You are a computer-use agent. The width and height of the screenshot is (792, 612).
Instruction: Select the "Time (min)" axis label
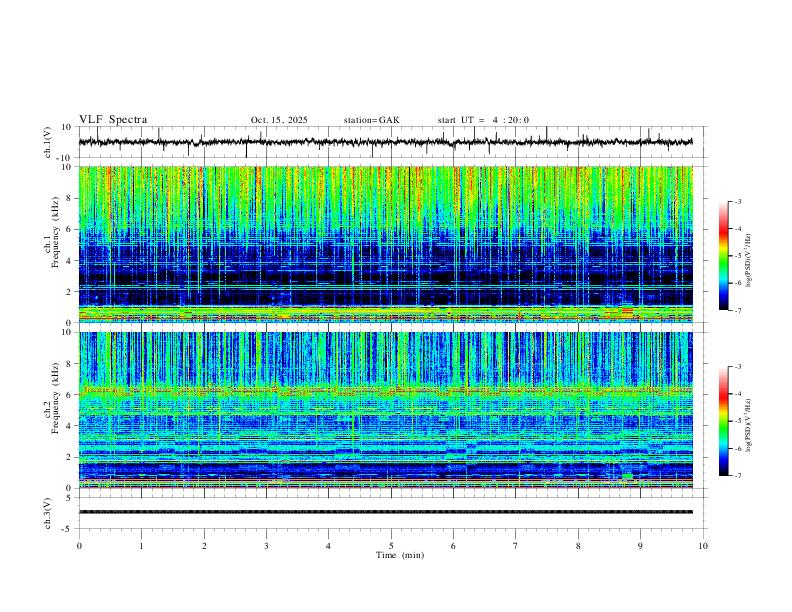pyautogui.click(x=400, y=555)
